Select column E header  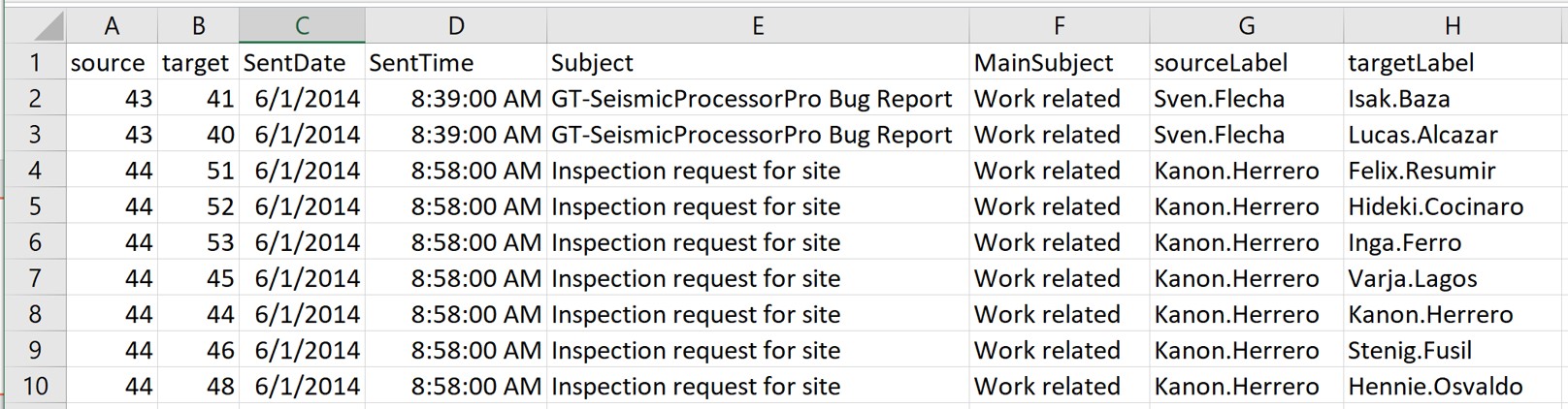(x=757, y=26)
